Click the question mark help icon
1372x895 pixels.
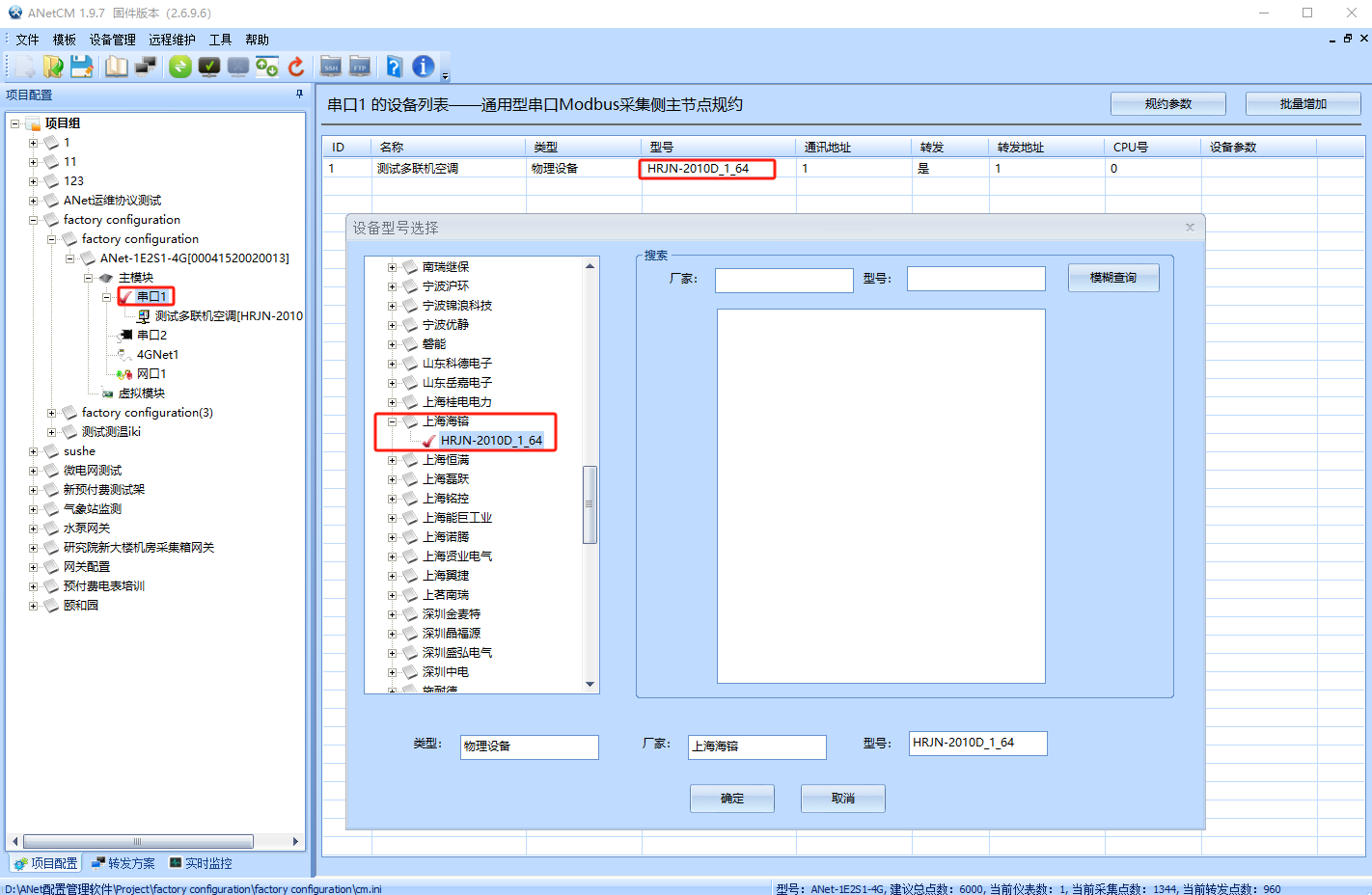click(x=394, y=67)
